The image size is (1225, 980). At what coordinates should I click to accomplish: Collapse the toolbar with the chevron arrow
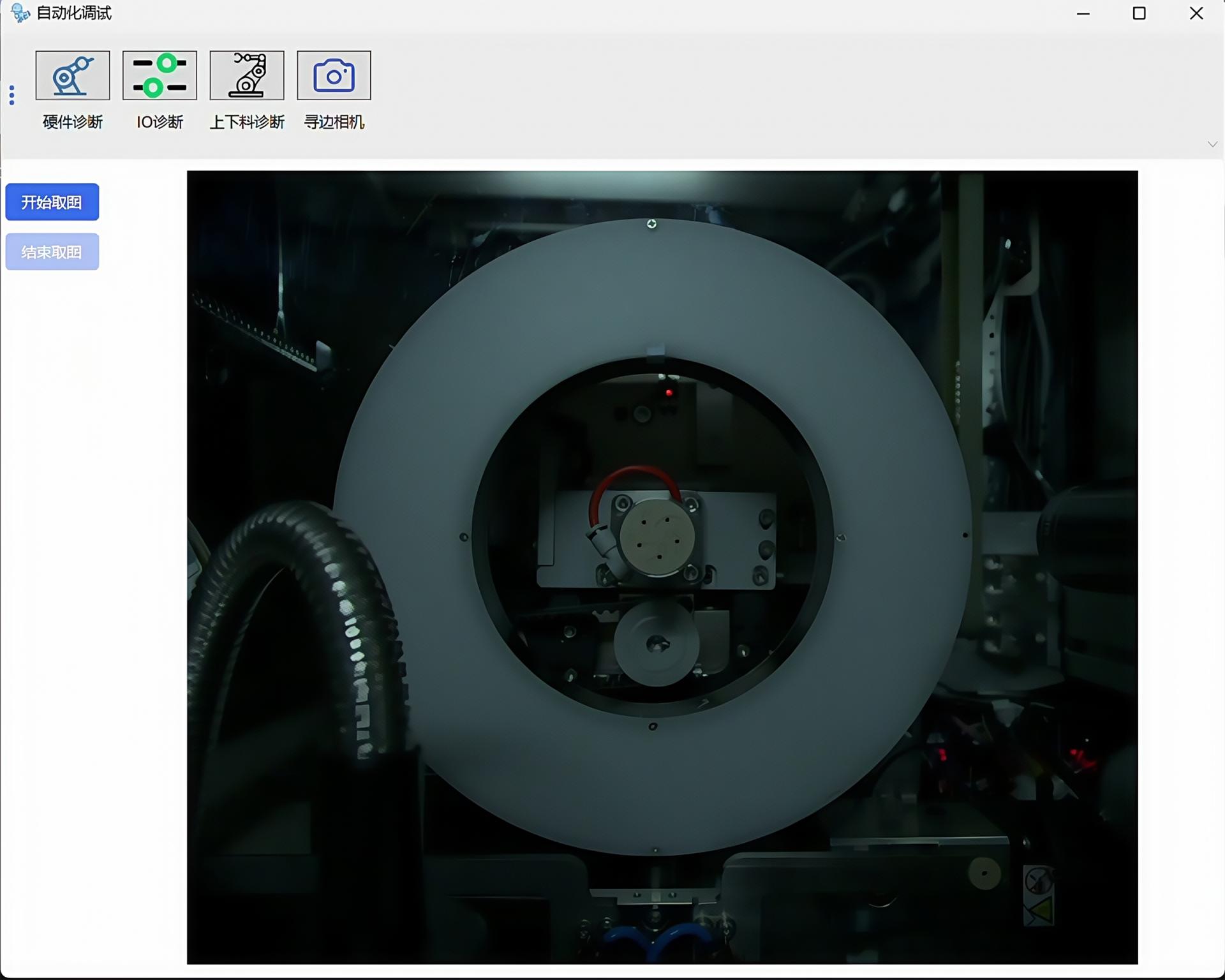(x=1212, y=144)
